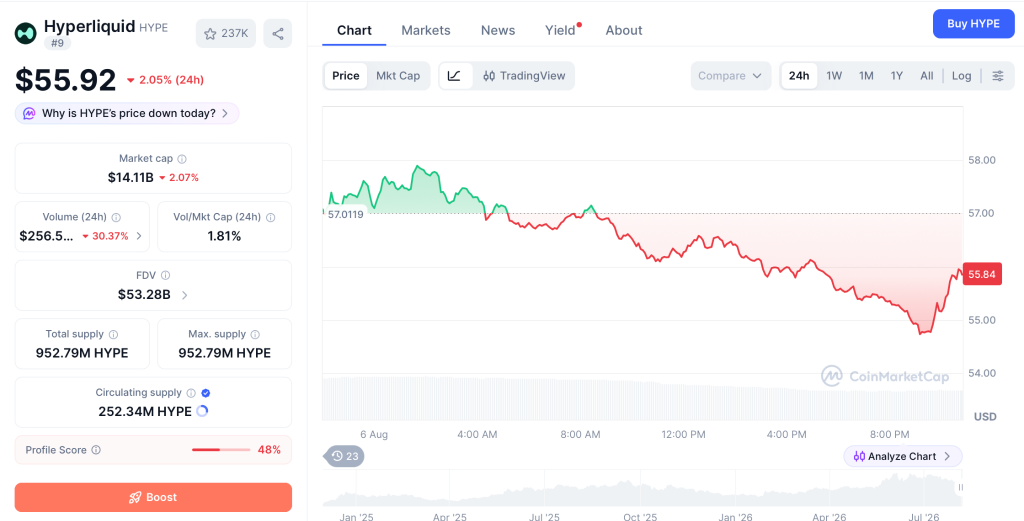
Task: Open the share icon button
Action: 278,34
